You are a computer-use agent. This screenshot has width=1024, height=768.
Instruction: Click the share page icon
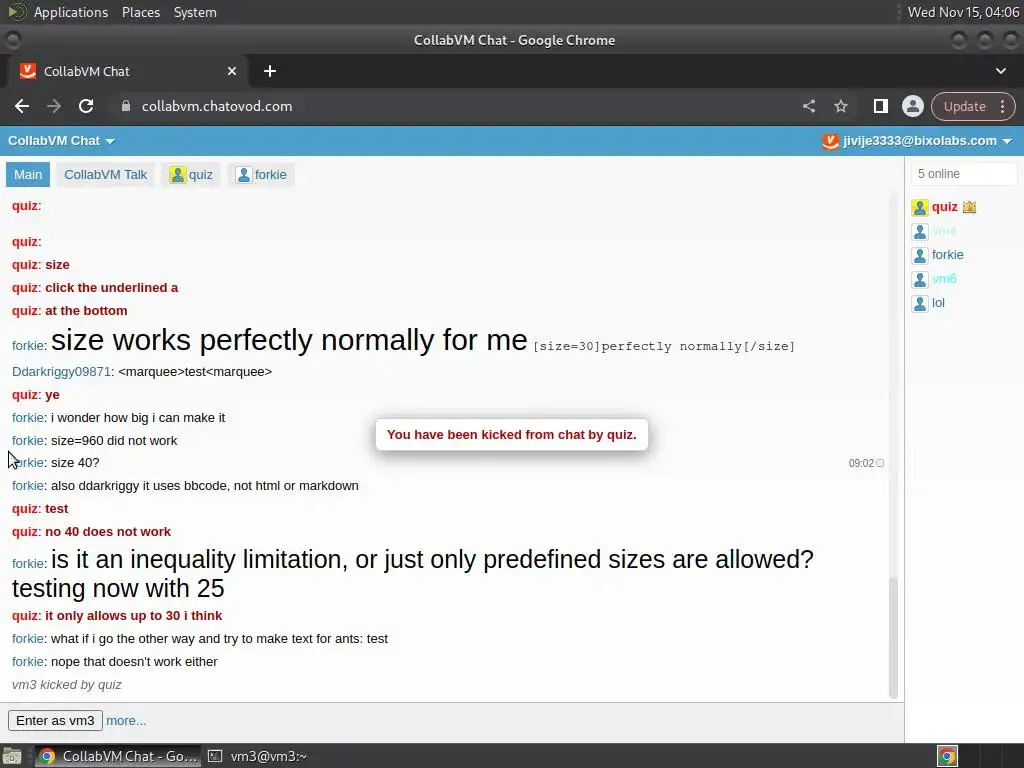809,106
